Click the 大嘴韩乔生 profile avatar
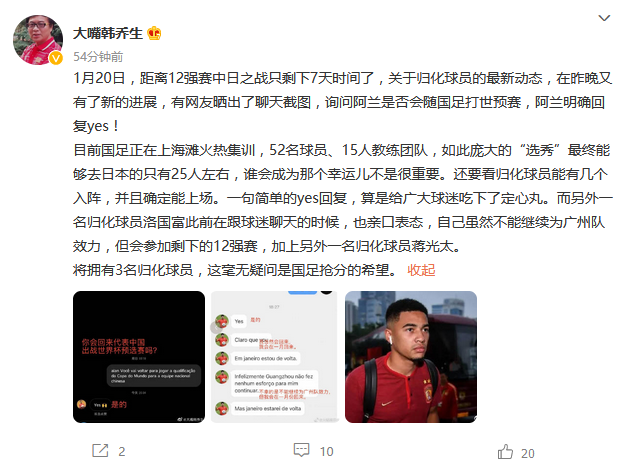Viewport: 631px width, 468px height. pyautogui.click(x=38, y=40)
